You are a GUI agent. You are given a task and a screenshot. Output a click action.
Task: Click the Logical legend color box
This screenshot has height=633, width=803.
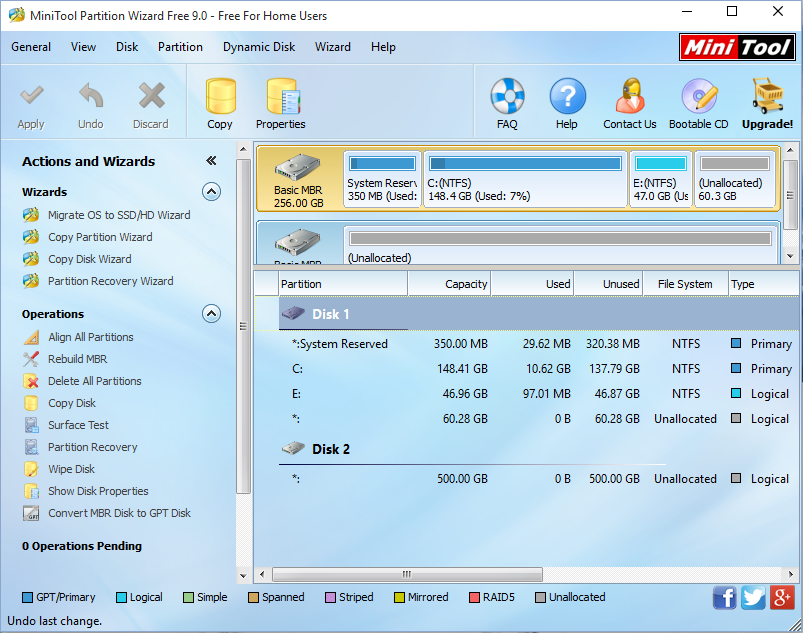click(121, 598)
